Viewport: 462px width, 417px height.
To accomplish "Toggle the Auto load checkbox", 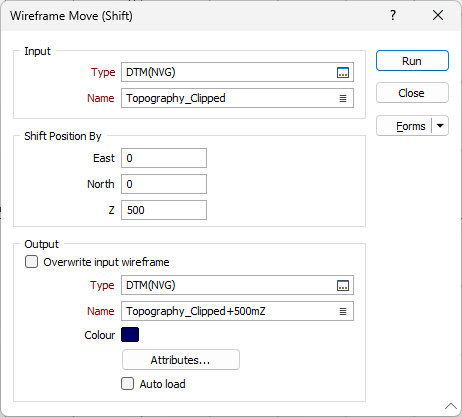I will tap(127, 384).
